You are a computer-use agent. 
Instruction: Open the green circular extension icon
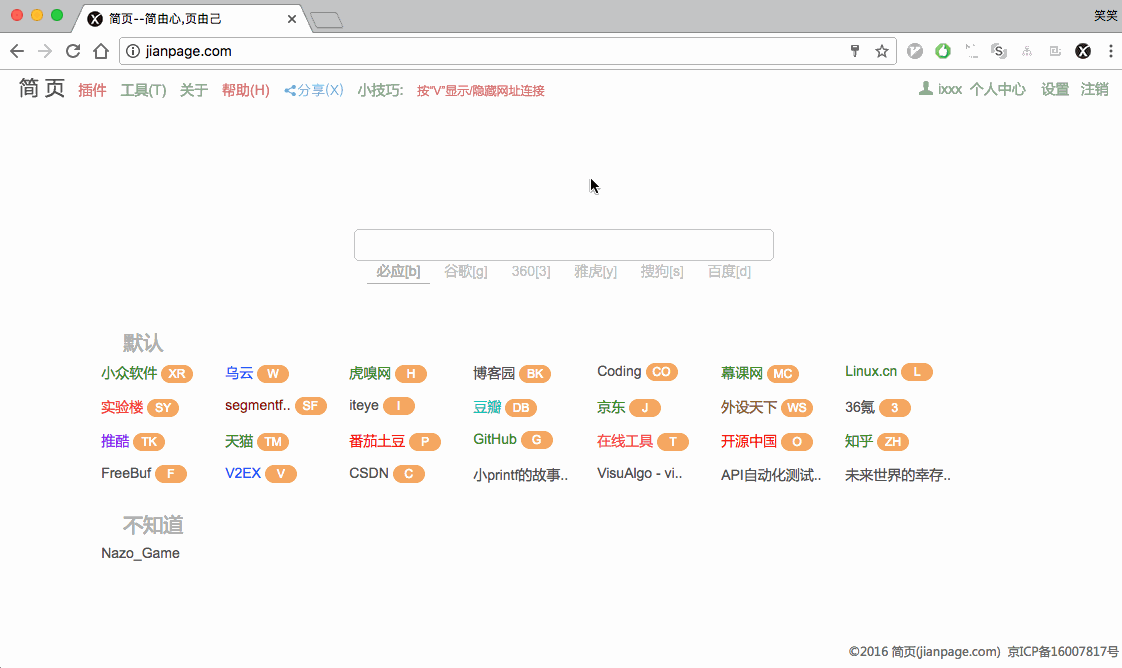pos(943,51)
